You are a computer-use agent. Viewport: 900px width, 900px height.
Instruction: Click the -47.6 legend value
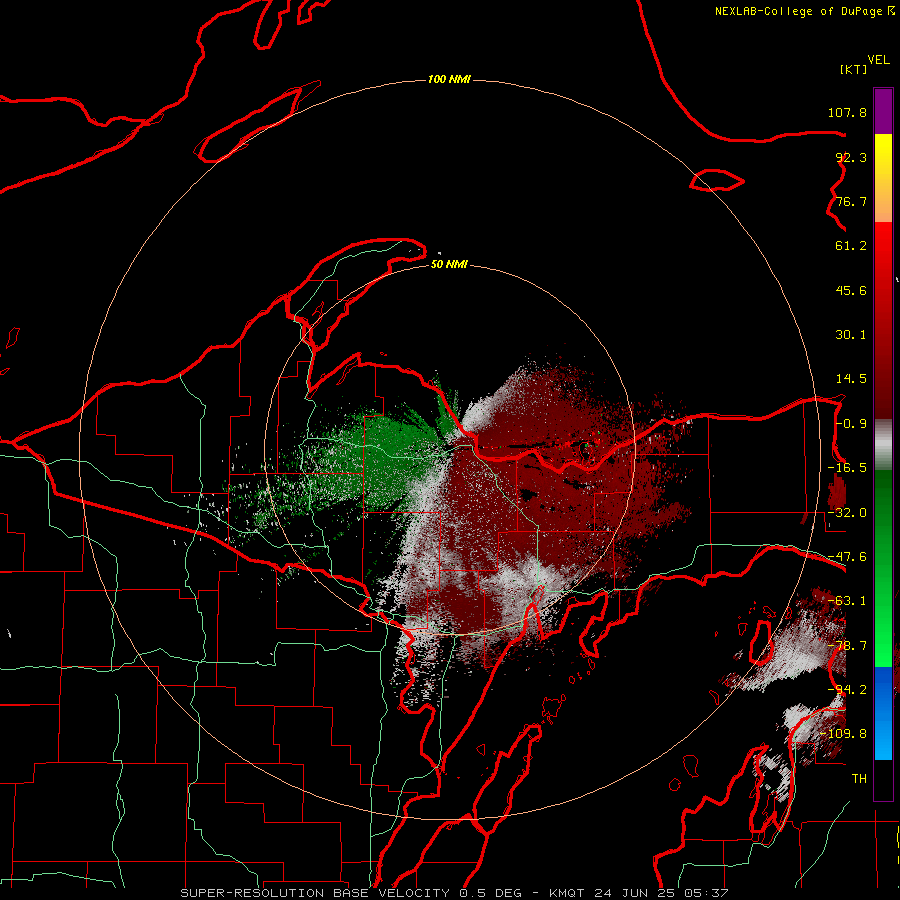(x=847, y=557)
